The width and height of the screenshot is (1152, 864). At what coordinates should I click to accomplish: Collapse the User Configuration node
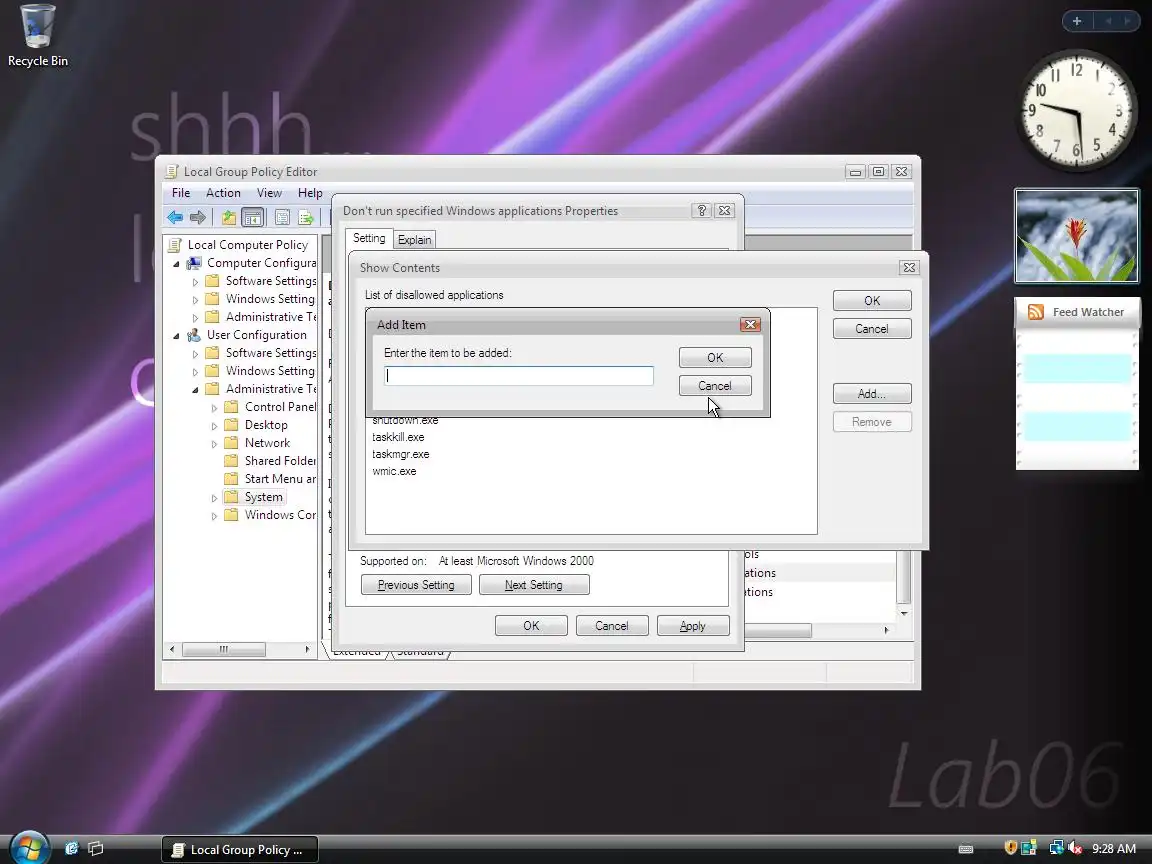(x=176, y=336)
